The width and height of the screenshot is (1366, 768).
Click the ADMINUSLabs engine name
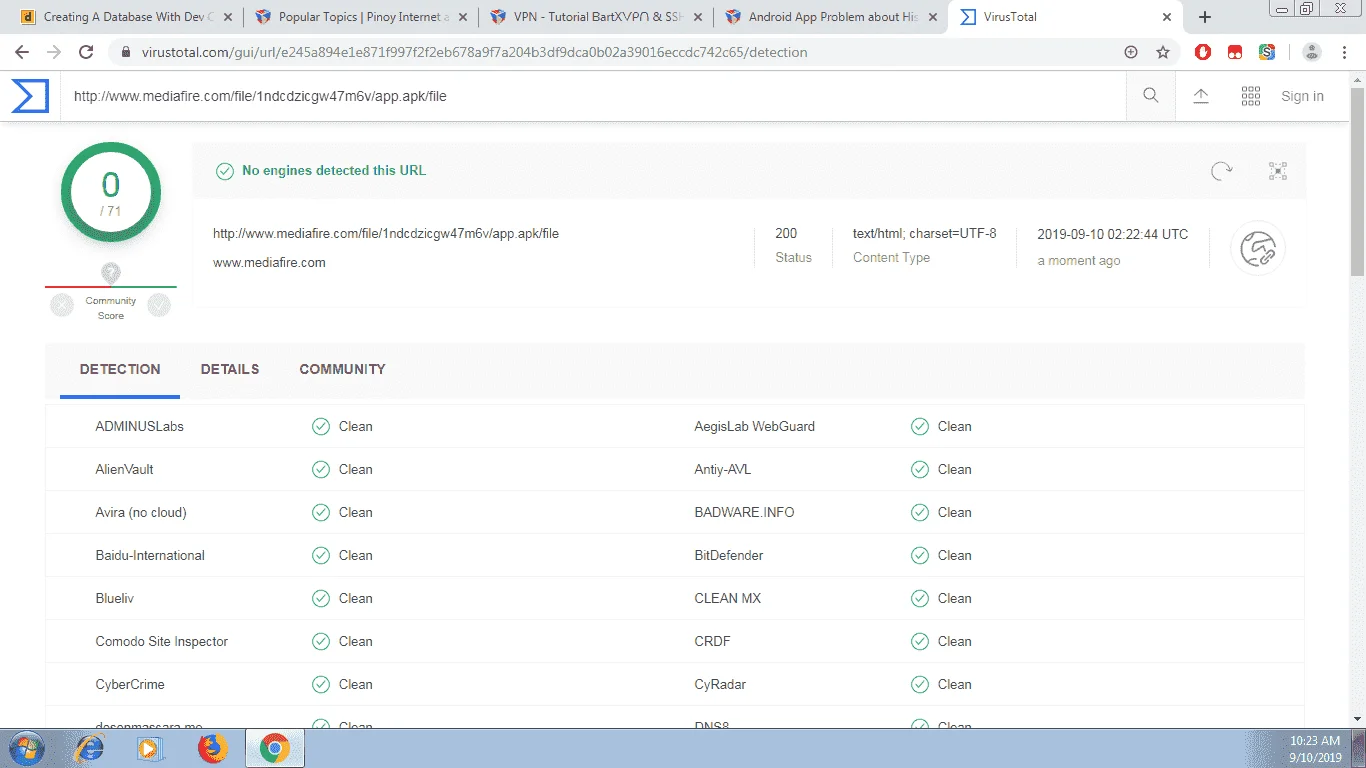point(140,427)
